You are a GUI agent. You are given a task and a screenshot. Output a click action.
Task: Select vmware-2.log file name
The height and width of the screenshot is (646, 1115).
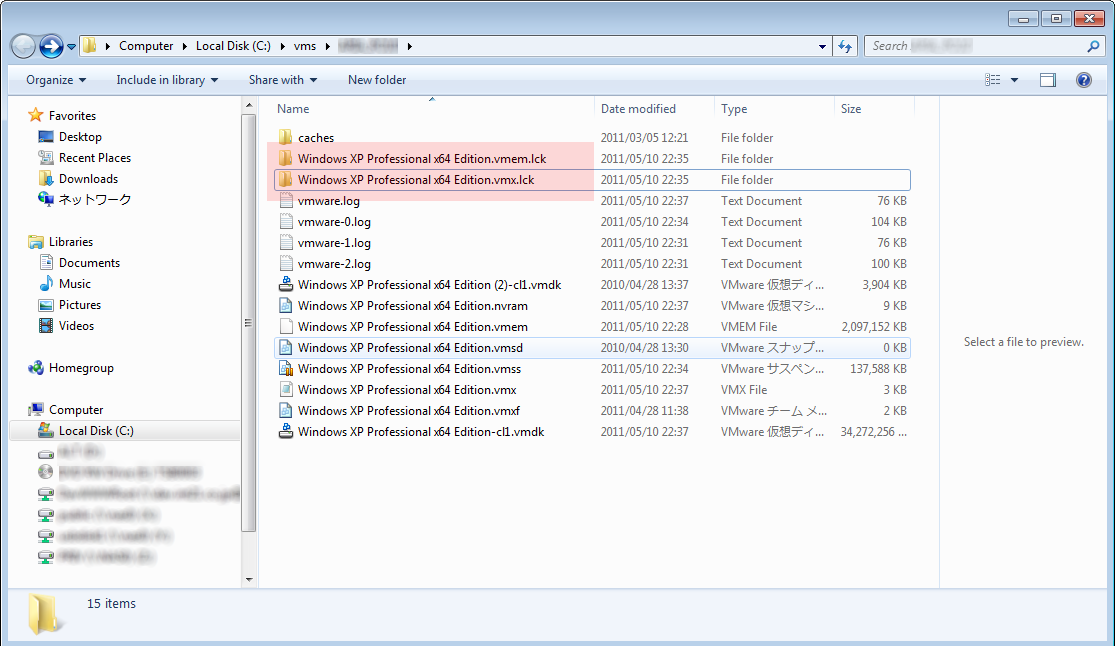334,264
